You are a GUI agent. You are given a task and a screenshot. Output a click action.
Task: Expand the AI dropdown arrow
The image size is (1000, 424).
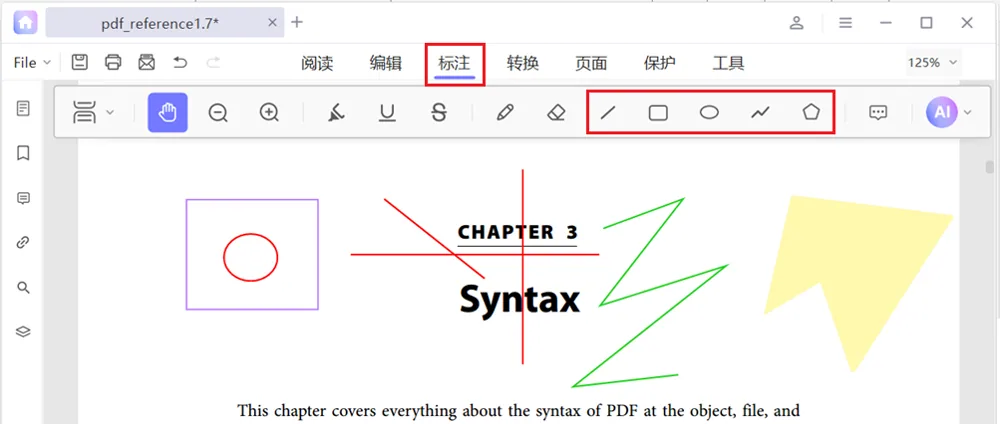pos(967,113)
